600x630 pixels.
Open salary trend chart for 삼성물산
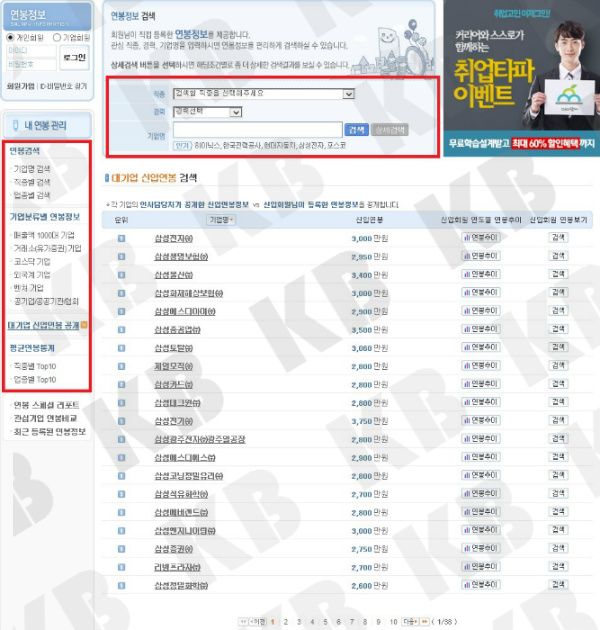481,274
